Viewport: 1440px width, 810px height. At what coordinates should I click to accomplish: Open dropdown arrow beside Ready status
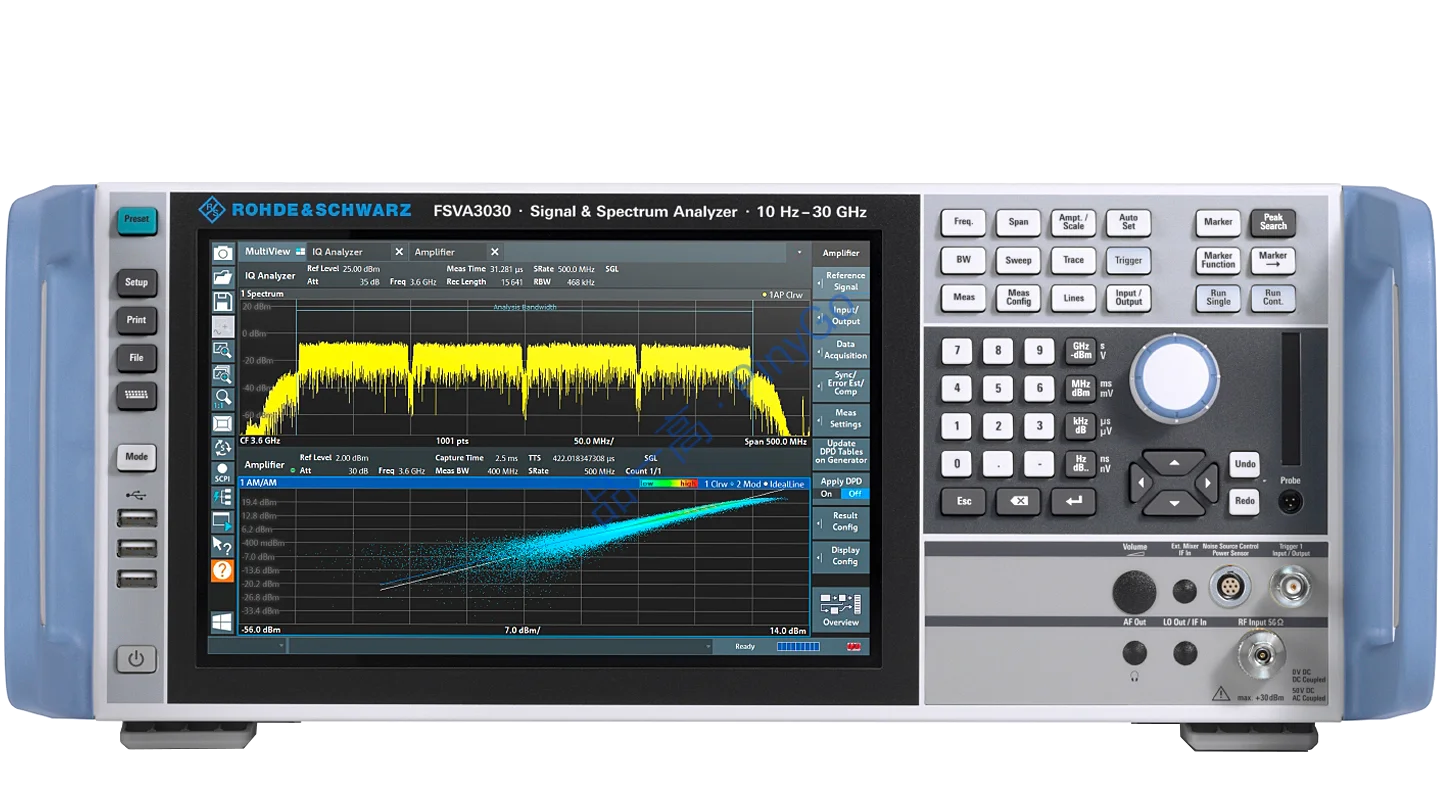coord(709,647)
